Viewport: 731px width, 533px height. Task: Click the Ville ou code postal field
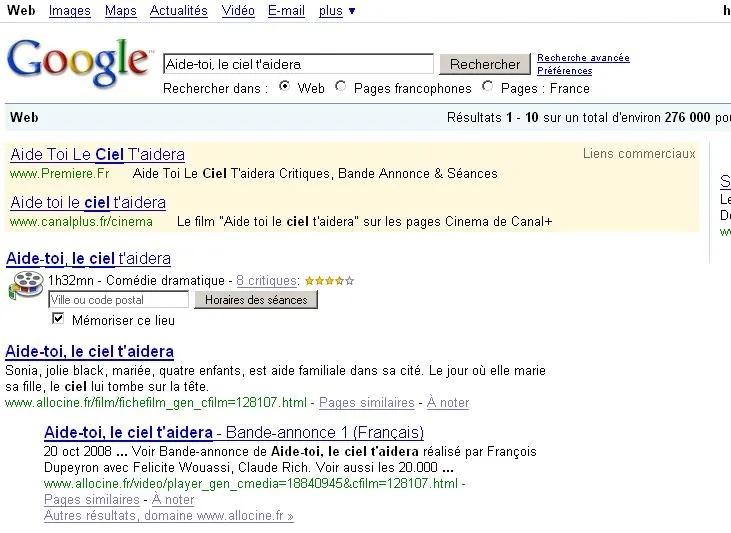point(118,299)
